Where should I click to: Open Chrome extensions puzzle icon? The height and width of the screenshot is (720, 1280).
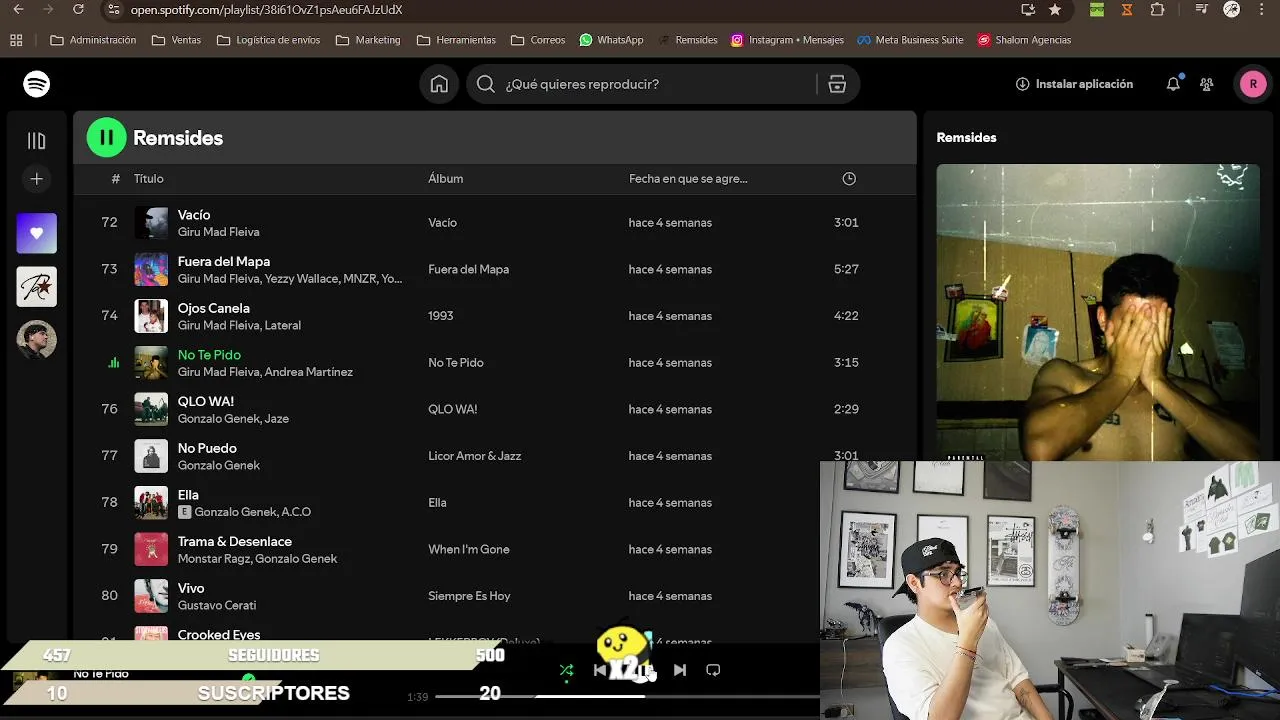[x=1158, y=10]
